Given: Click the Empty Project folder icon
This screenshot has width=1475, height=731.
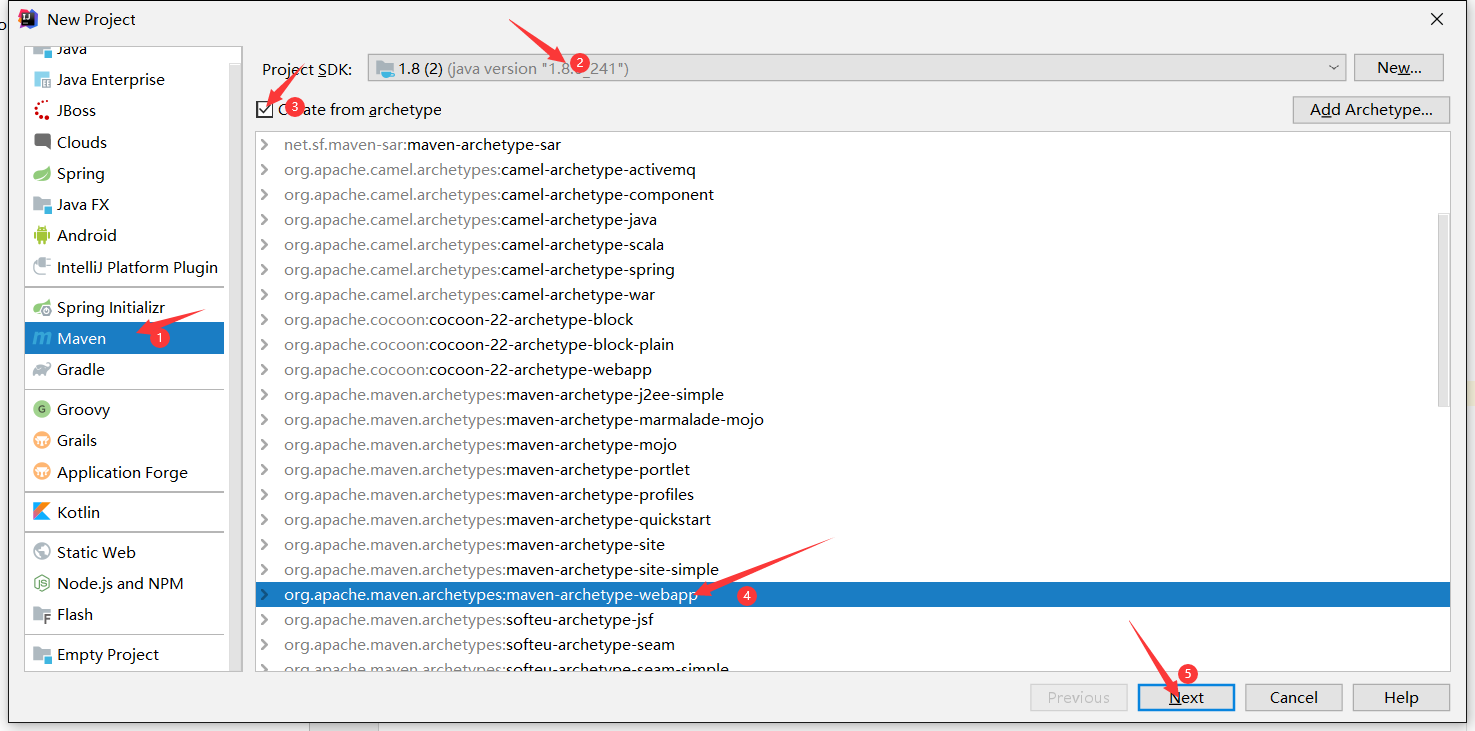Looking at the screenshot, I should click(42, 655).
